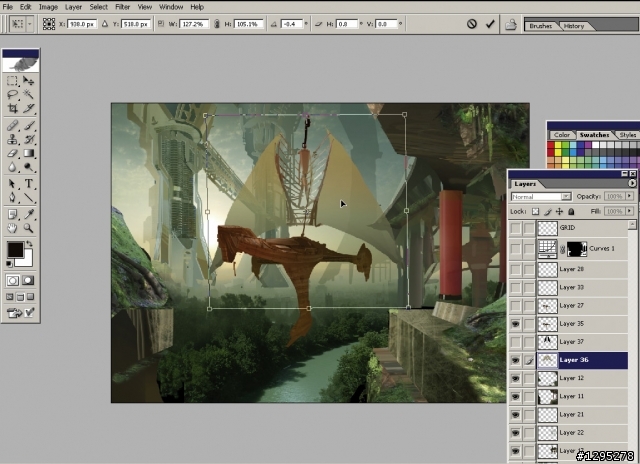This screenshot has width=640, height=464.
Task: Pick the red swatch in Swatches panel
Action: coord(551,145)
